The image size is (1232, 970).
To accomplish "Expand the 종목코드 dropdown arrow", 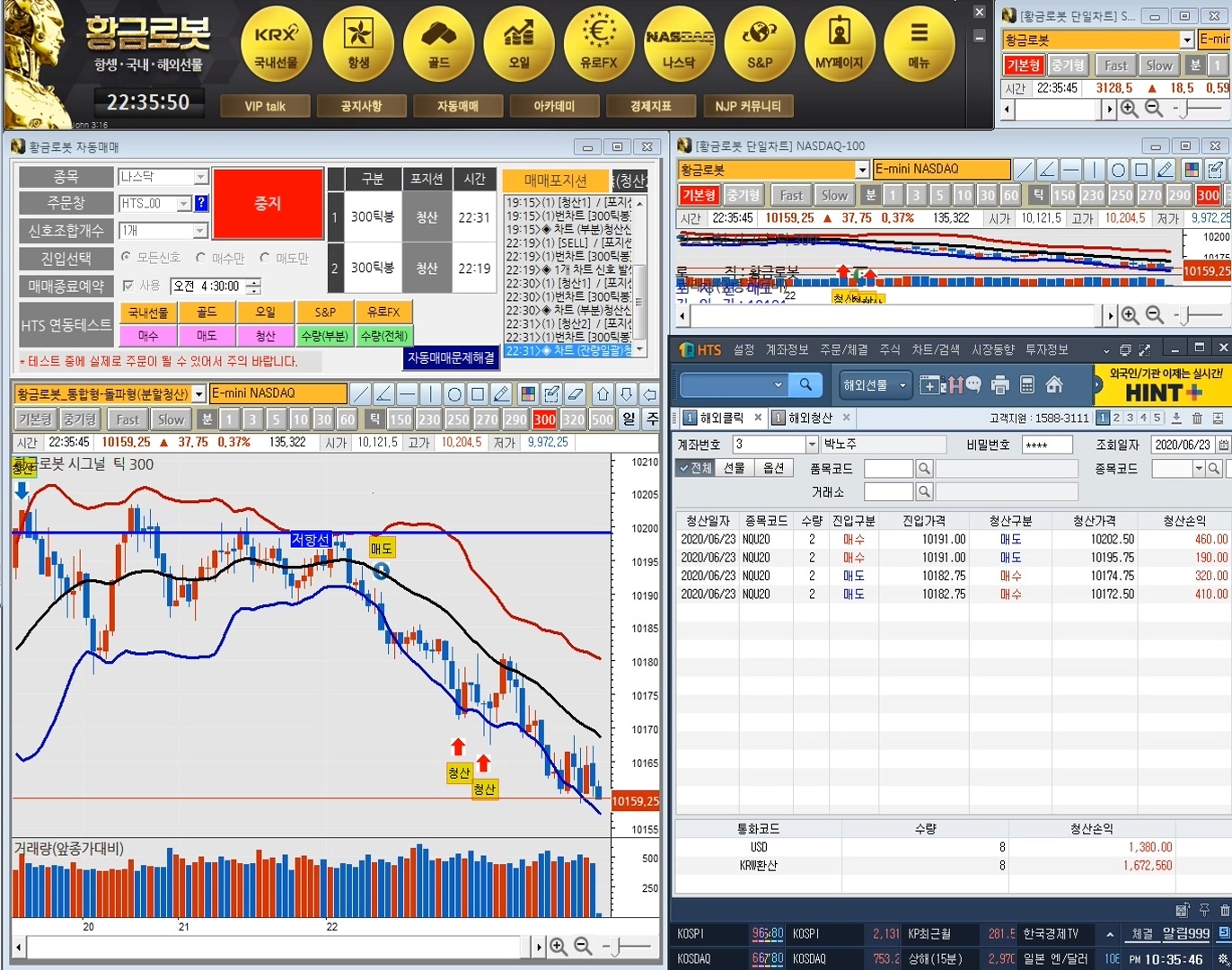I will pyautogui.click(x=1199, y=469).
